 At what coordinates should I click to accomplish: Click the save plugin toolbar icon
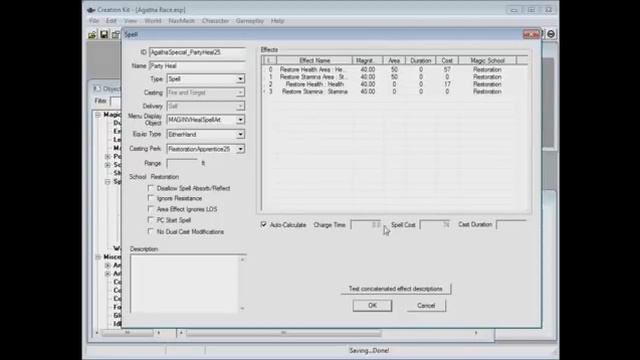pos(104,35)
